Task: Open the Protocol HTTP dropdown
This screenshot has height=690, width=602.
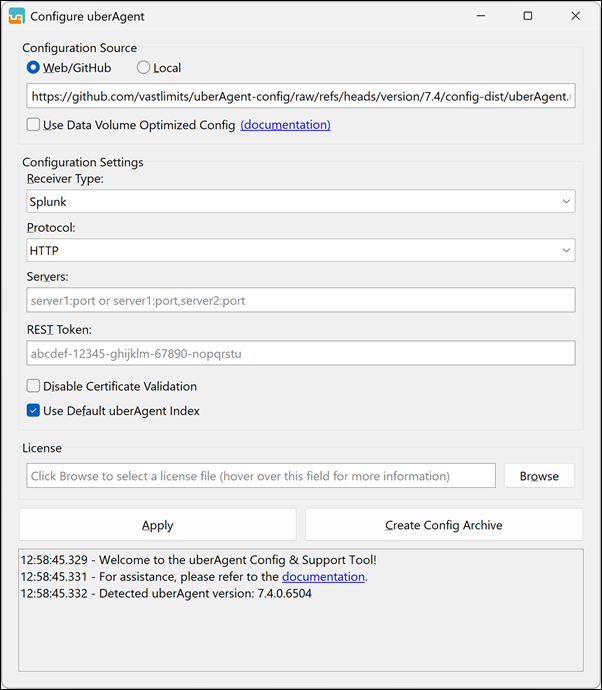Action: (x=300, y=250)
